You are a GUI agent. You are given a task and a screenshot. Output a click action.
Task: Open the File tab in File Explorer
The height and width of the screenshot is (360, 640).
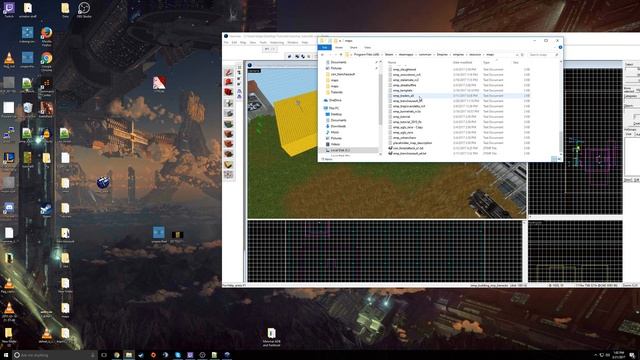pos(325,47)
